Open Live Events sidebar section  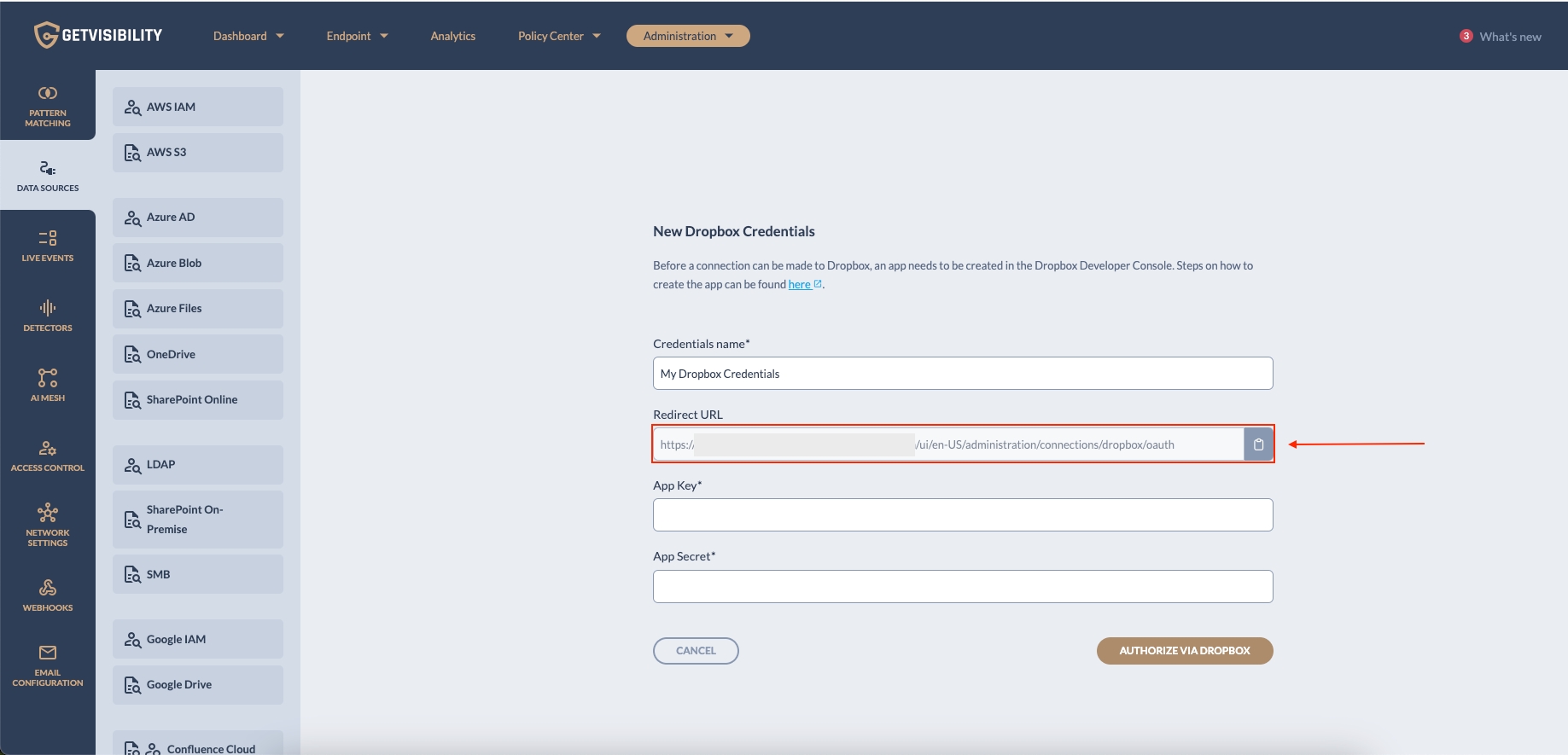click(48, 245)
